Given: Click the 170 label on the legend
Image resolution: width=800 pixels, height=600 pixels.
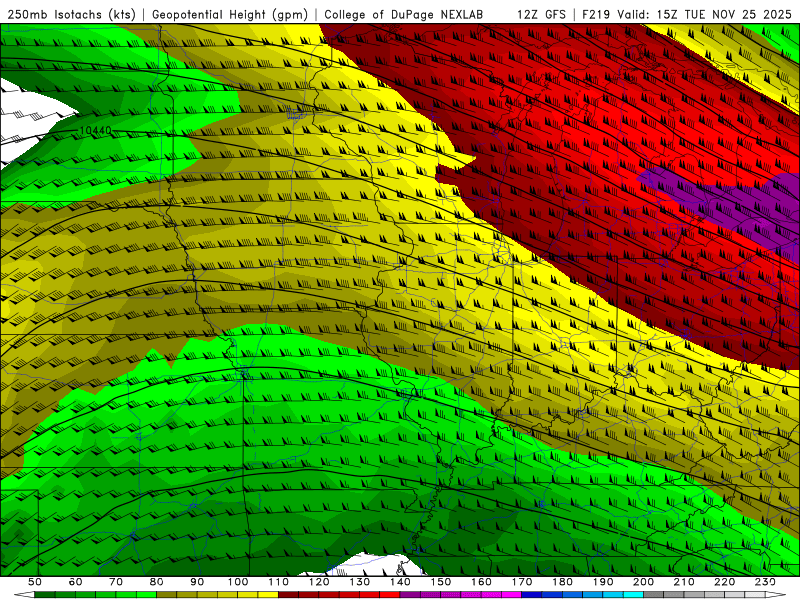Looking at the screenshot, I should [522, 582].
